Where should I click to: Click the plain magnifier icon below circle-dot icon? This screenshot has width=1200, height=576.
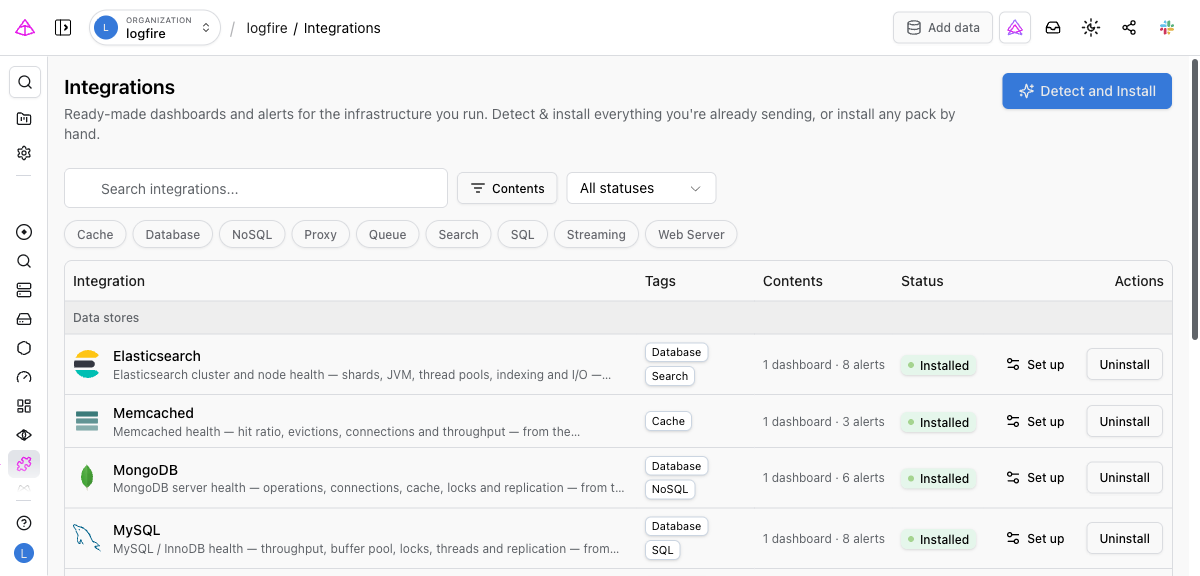24,261
